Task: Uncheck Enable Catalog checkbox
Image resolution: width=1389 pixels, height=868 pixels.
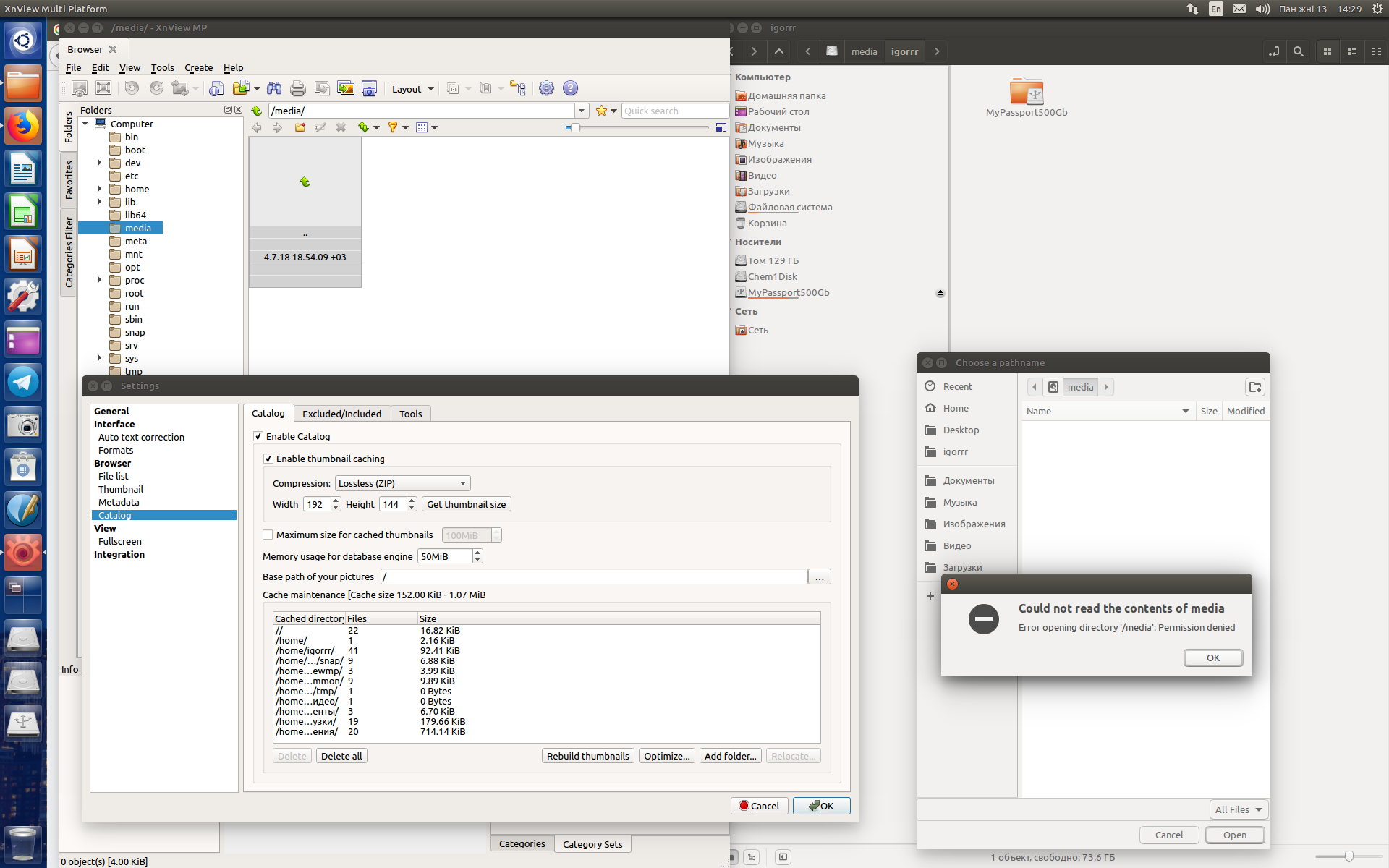Action: point(258,436)
